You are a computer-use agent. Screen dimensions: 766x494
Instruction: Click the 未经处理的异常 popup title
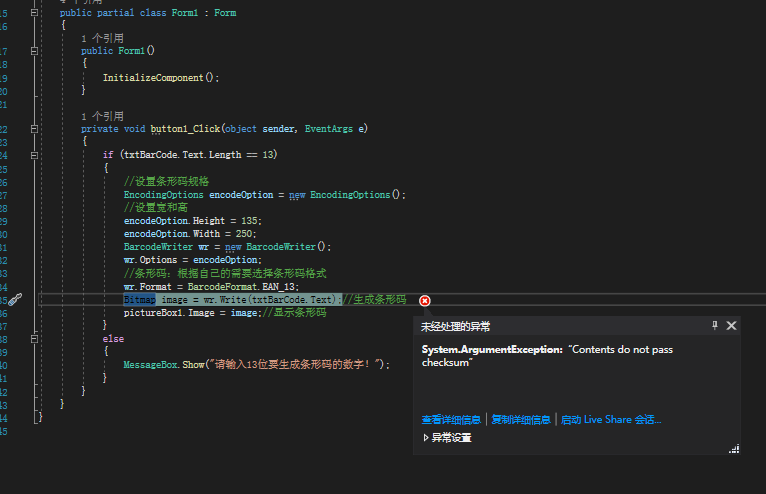(455, 326)
